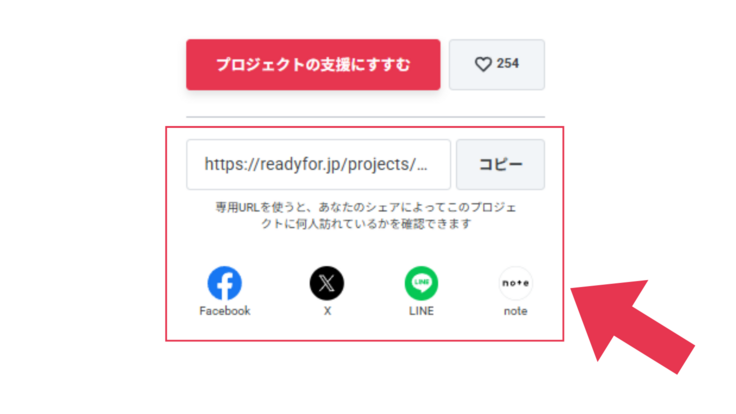Open LINE share using green icon
Screen dimensions: 736x414
421,283
